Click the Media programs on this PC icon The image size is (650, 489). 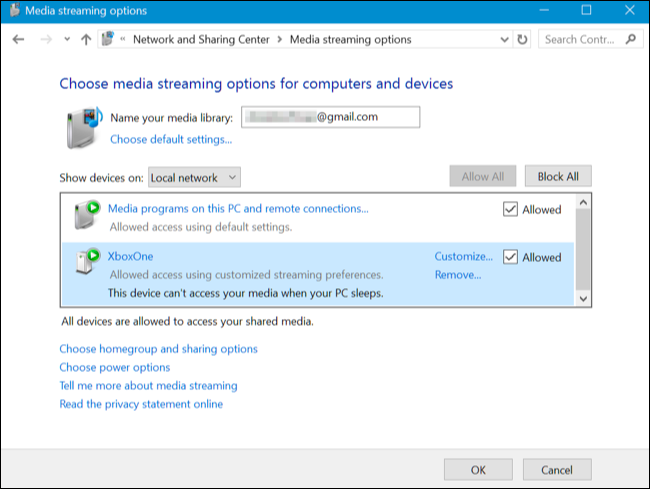(87, 214)
